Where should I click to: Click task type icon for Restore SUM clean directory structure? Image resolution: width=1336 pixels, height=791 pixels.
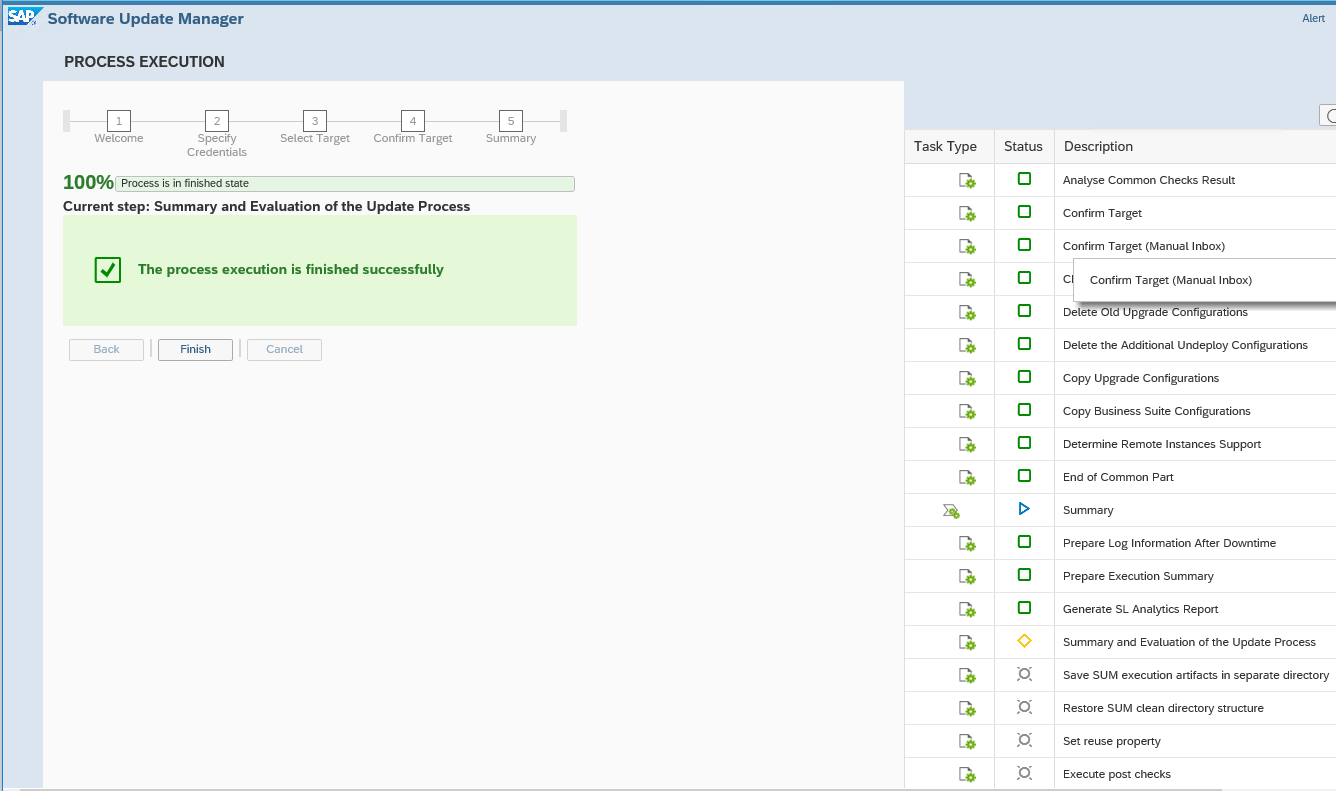[967, 709]
